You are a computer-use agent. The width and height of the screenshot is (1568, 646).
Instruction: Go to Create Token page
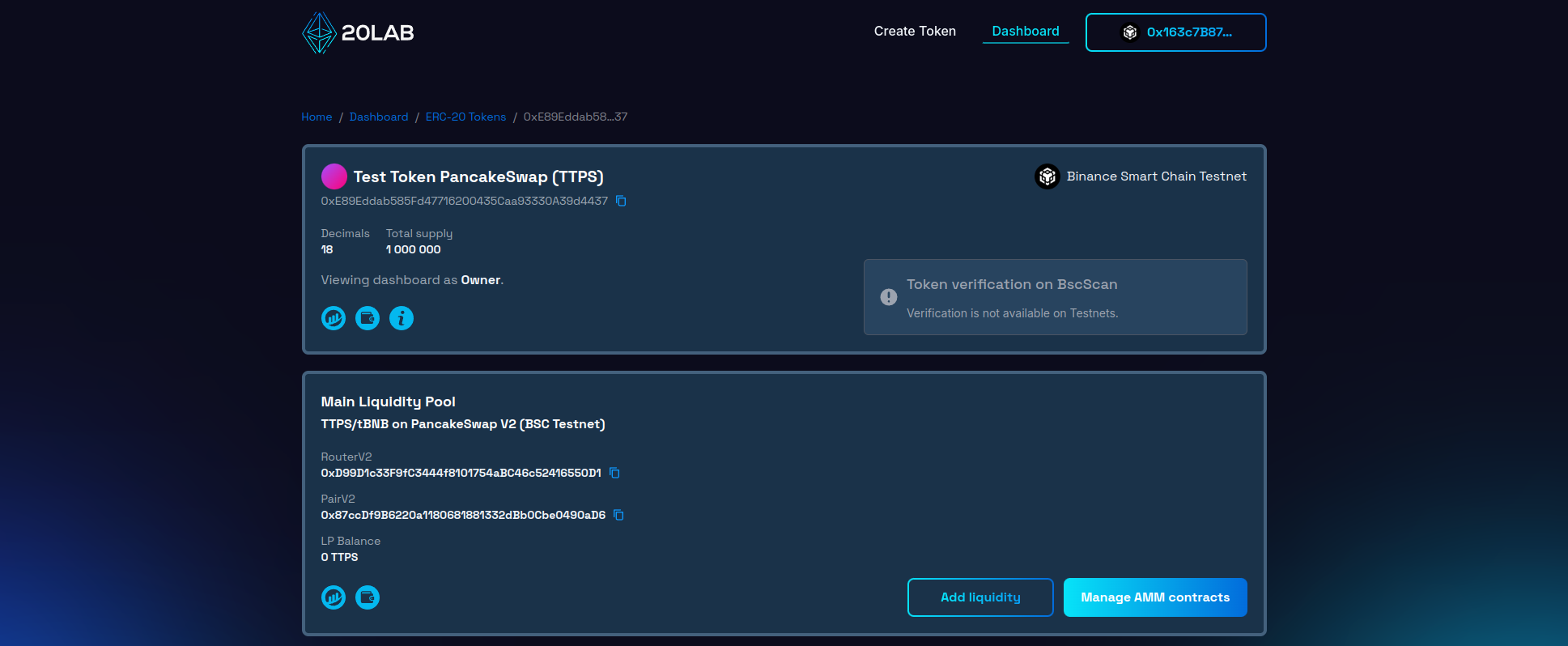[x=915, y=32]
